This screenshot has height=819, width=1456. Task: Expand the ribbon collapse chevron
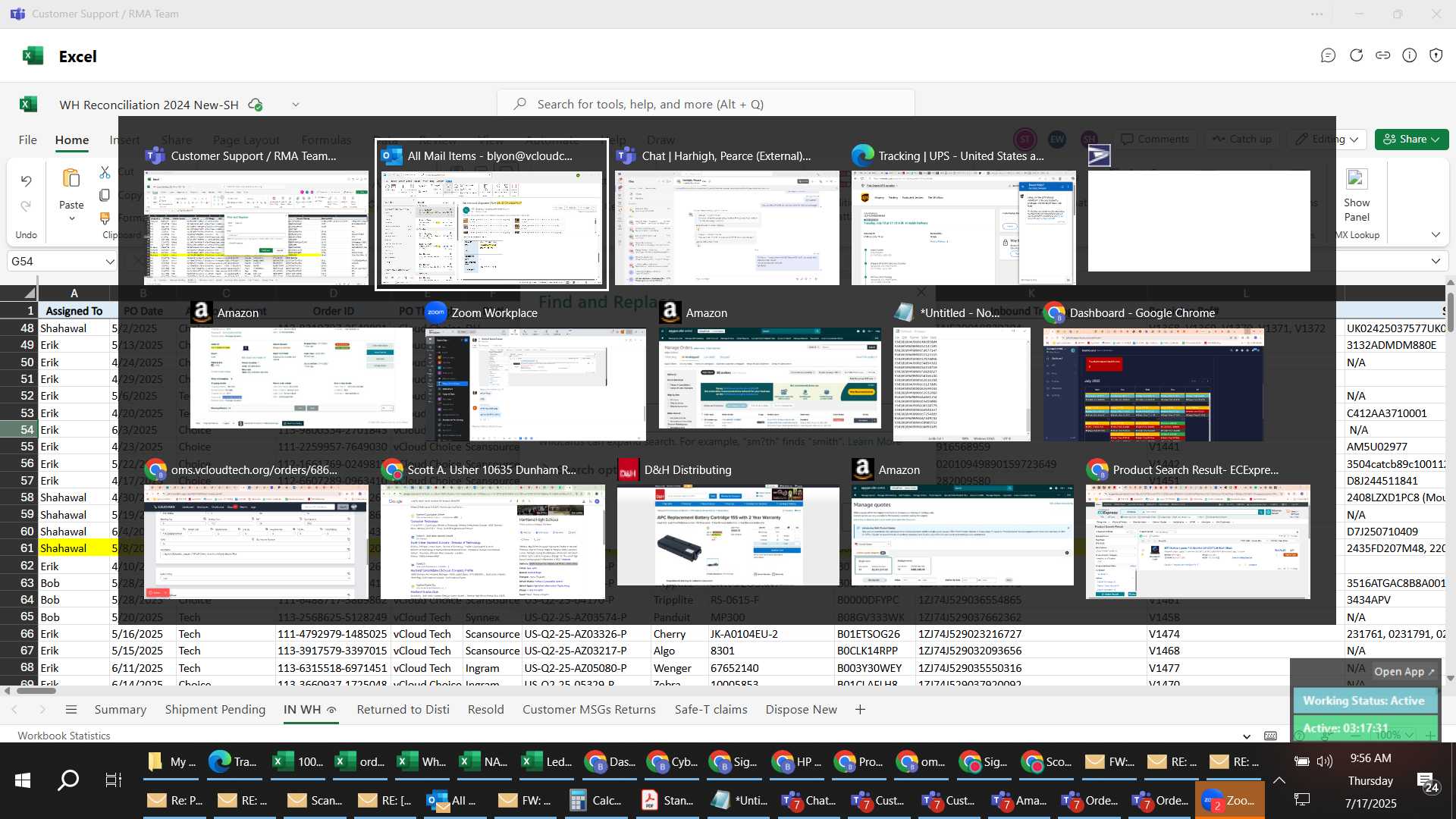click(1436, 235)
